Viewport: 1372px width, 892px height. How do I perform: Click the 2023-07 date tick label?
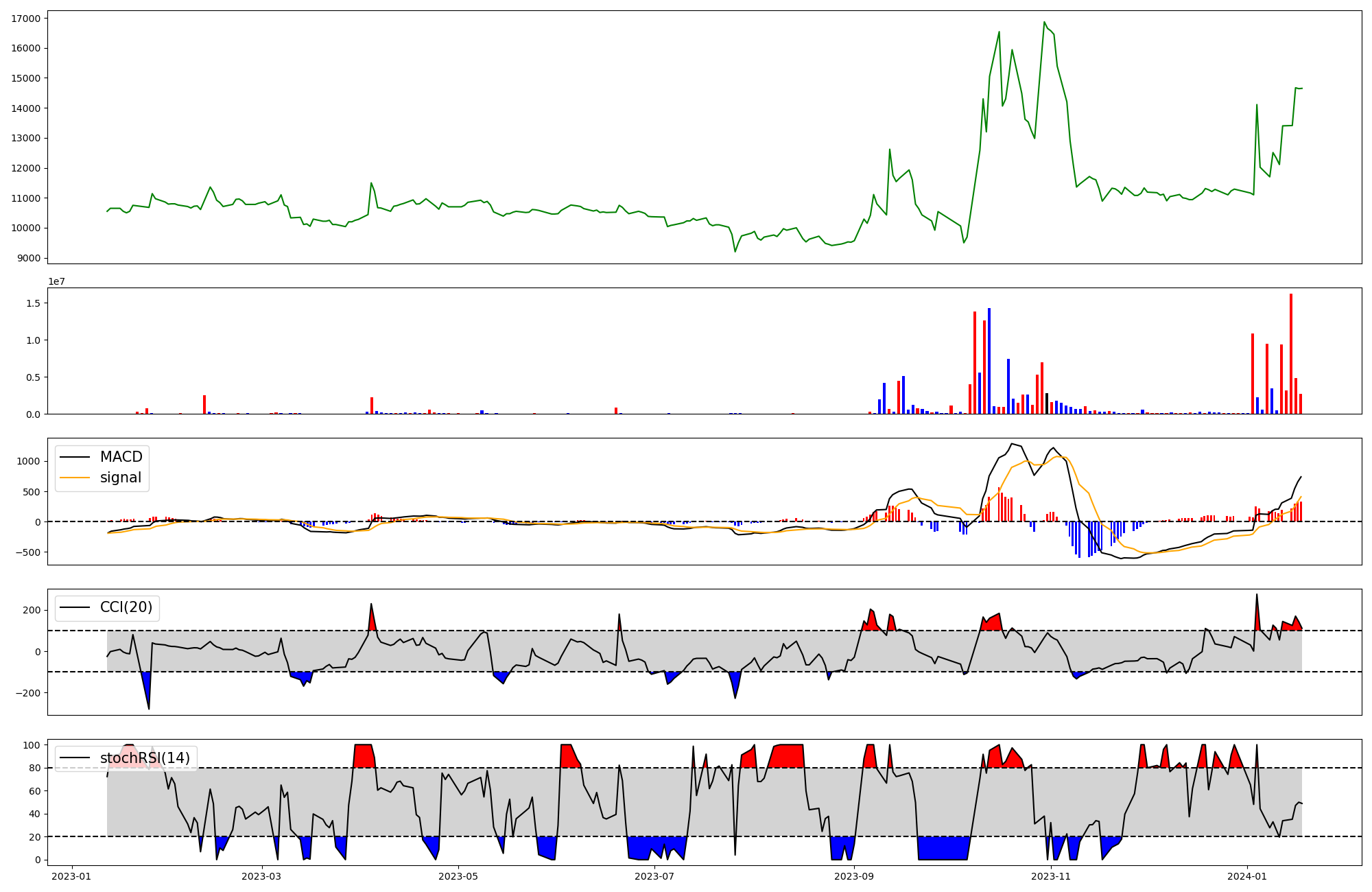654,876
